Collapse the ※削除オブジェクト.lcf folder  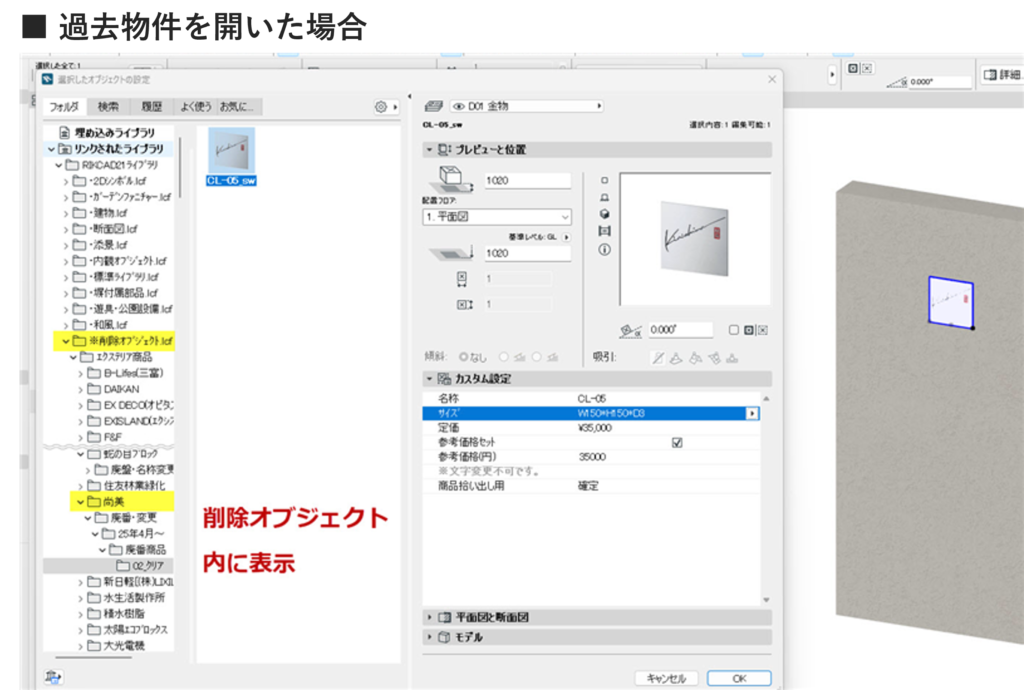tap(65, 341)
